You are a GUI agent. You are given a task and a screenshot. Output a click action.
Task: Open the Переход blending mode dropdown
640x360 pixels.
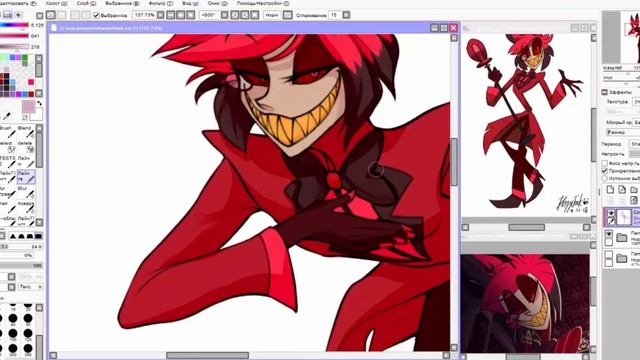pyautogui.click(x=635, y=144)
